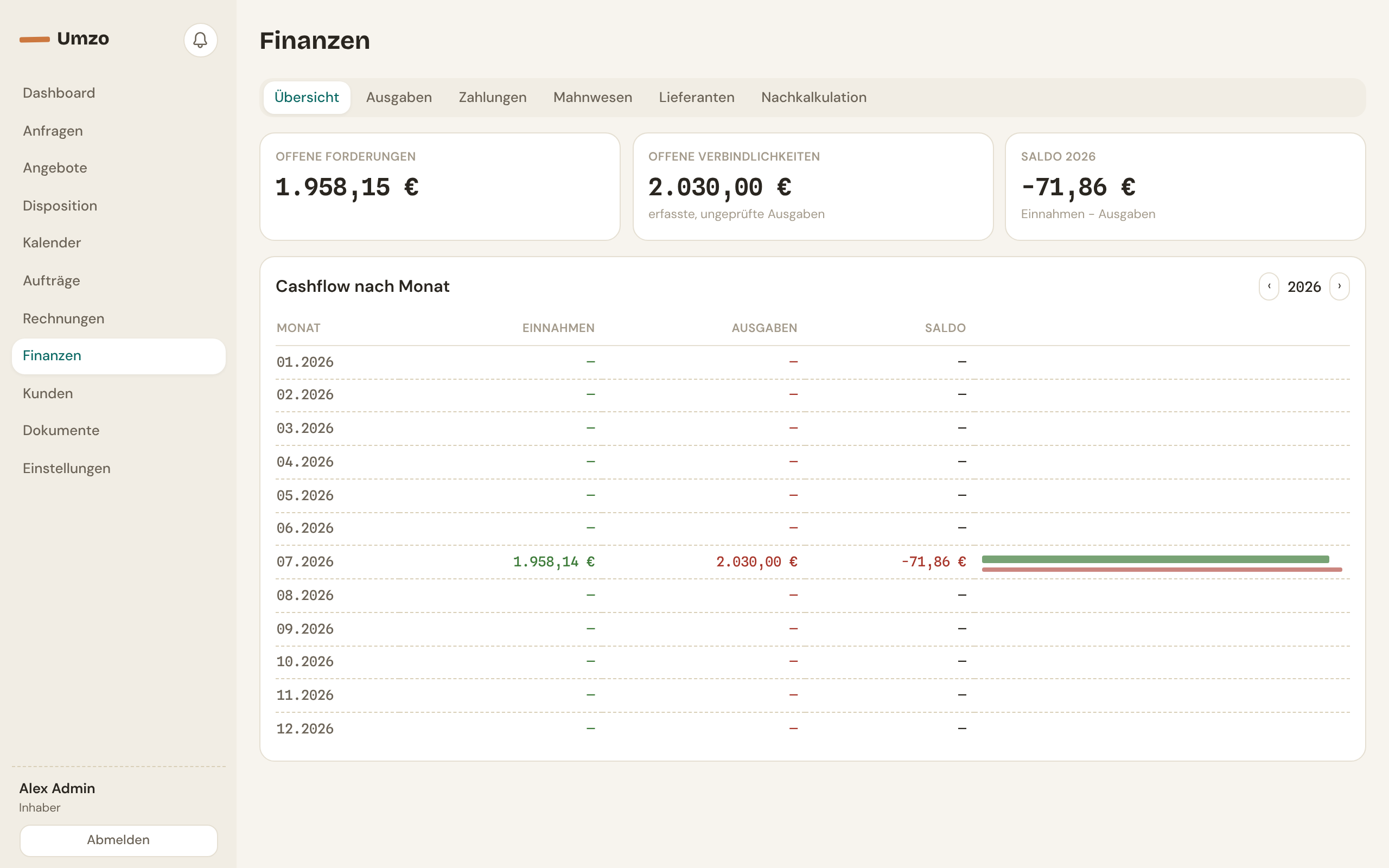Click the 11.2026 month row label
The image size is (1389, 868).
click(x=305, y=695)
